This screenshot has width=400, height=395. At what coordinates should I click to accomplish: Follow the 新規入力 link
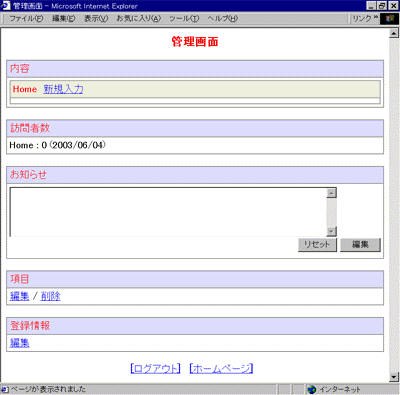click(63, 89)
